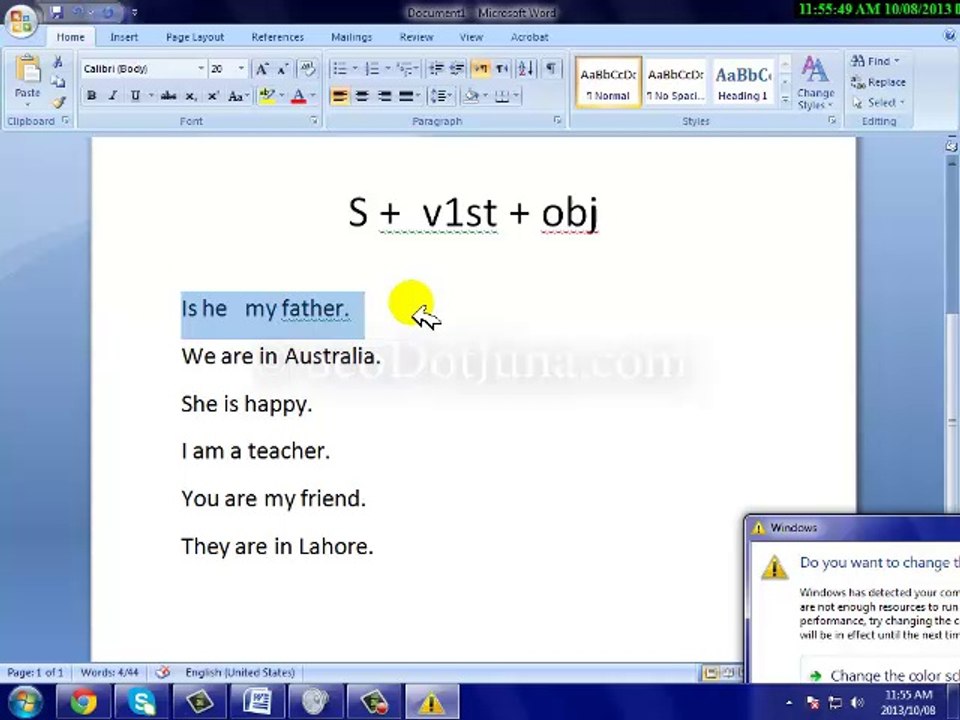Screen dimensions: 960x720
Task: Save document from Quick Access toolbar
Action: click(x=57, y=12)
